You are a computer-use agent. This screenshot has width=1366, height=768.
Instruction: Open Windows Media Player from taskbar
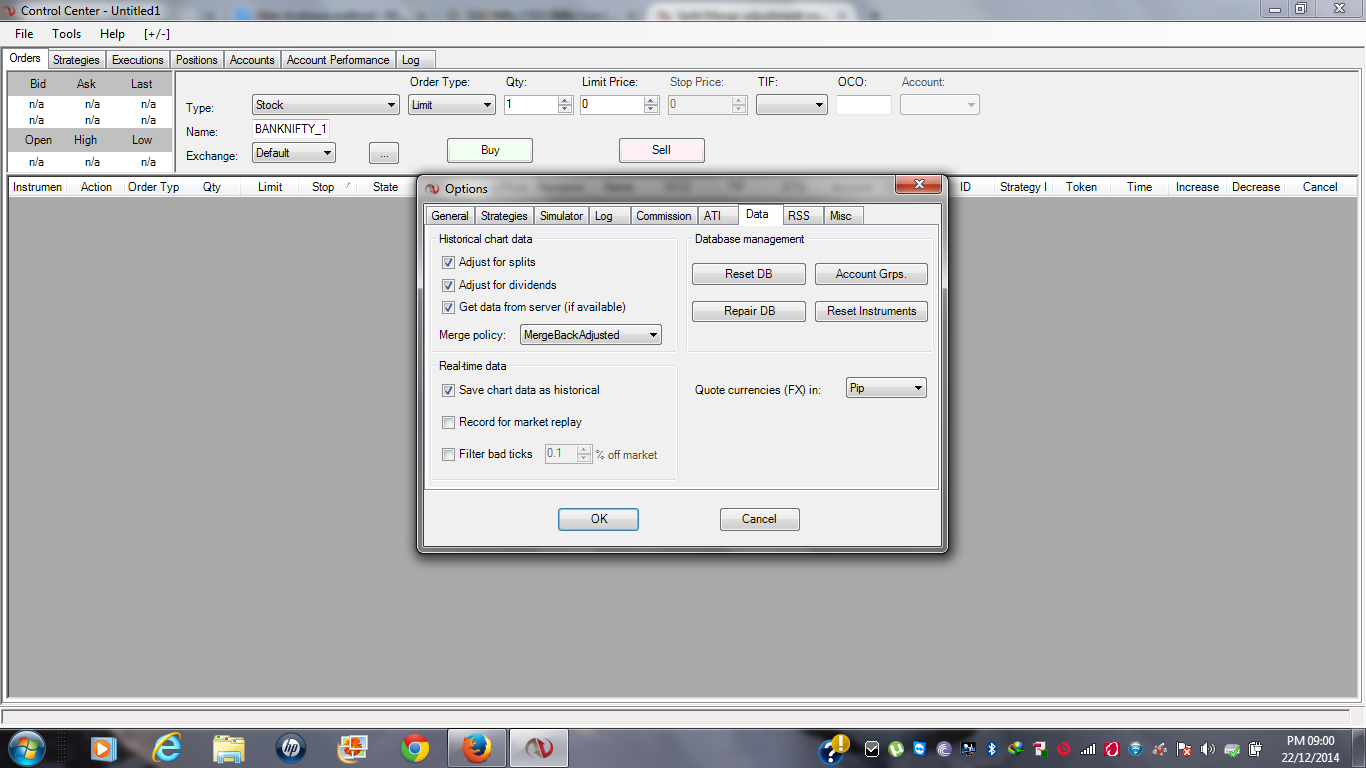103,748
